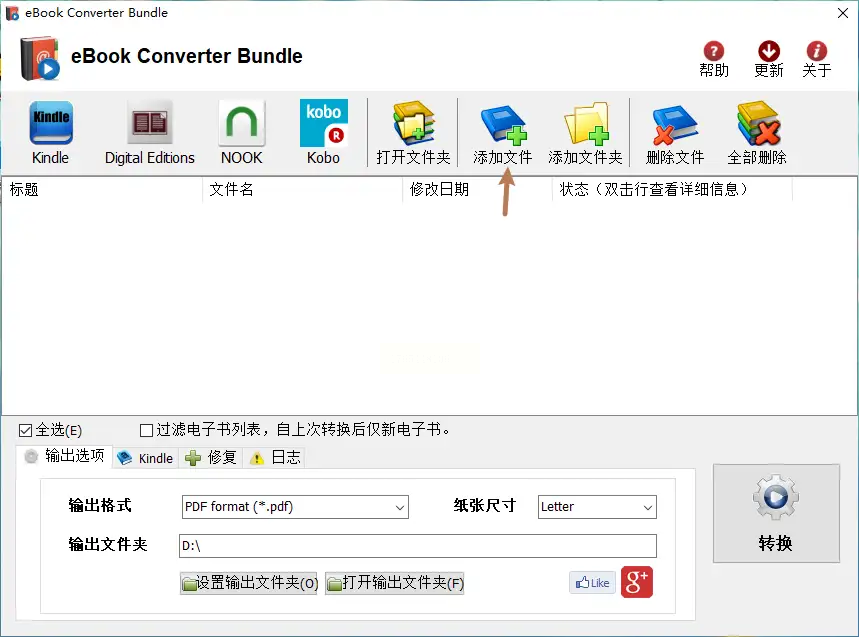Close the eBook Converter Bundle window
The image size is (859, 637).
[x=843, y=13]
